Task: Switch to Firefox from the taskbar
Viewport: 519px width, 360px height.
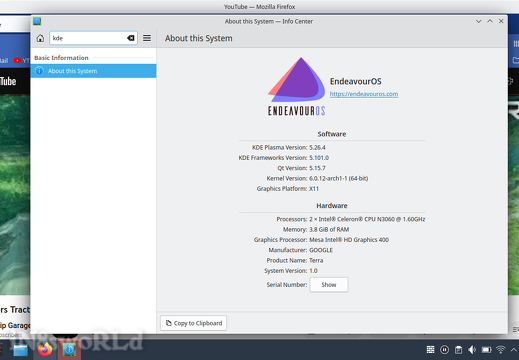Action: 45,350
